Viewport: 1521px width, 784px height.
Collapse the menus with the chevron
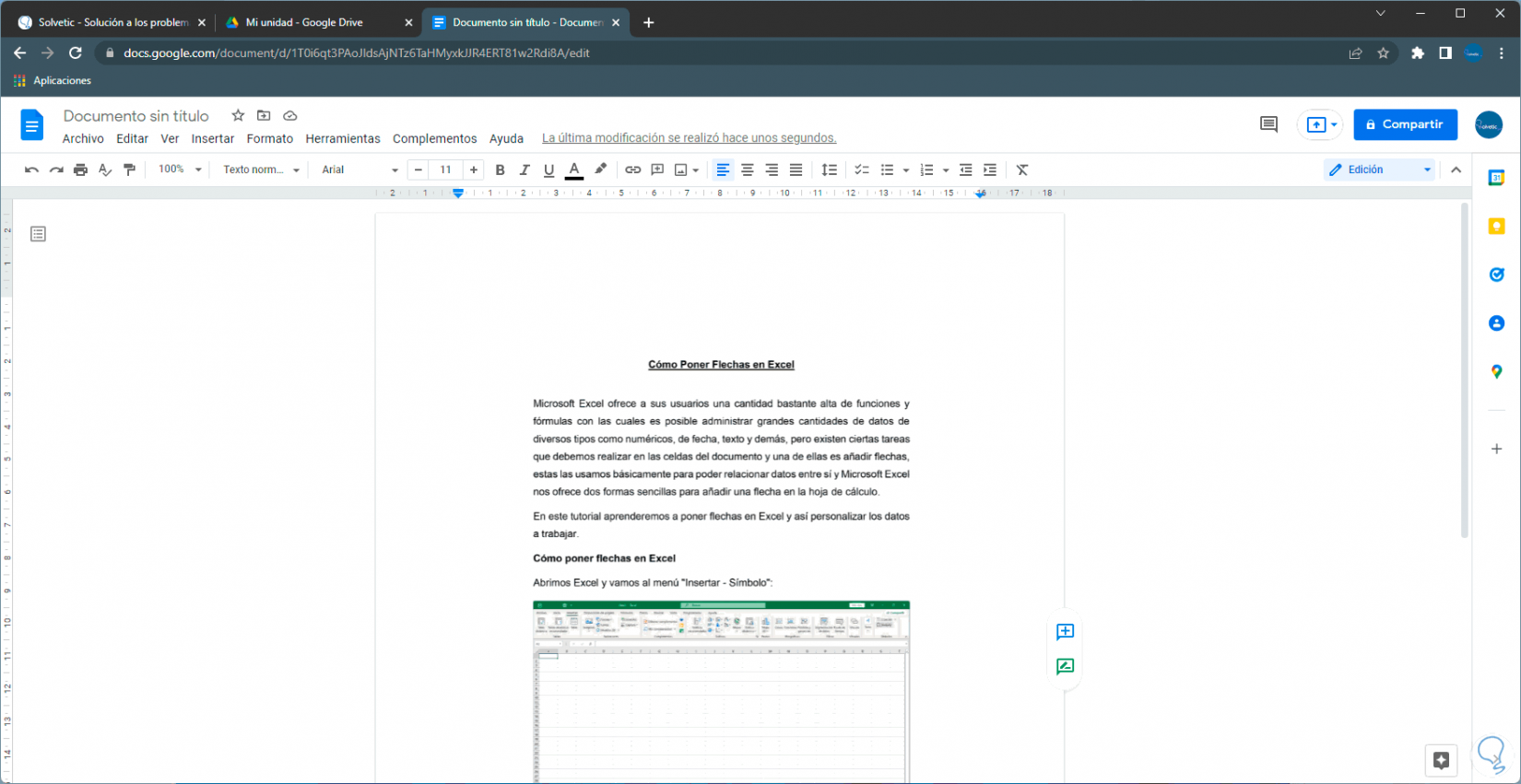pyautogui.click(x=1456, y=170)
